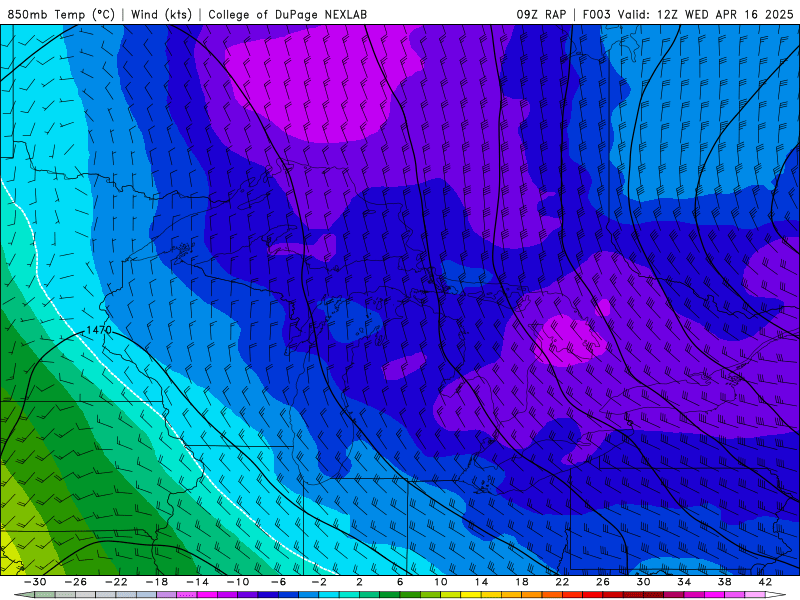Click the "22" color scale label

point(562,582)
